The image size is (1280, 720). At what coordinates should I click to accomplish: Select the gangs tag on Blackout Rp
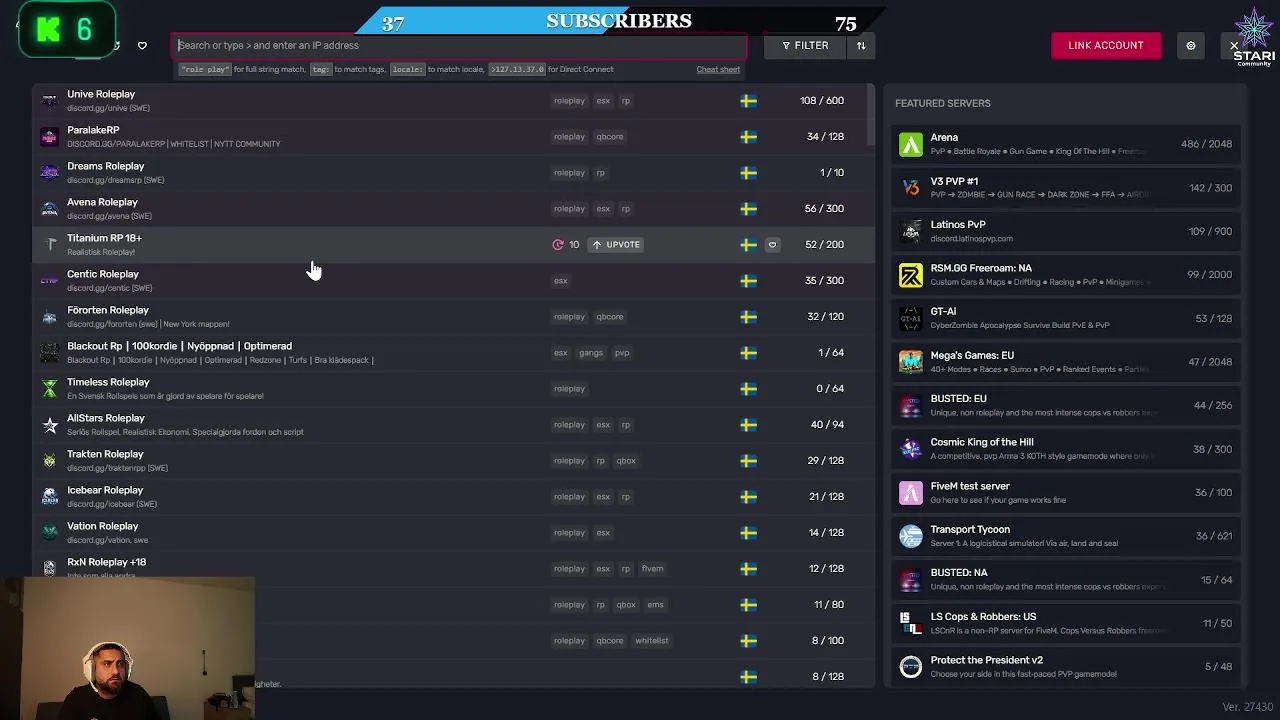[x=590, y=352]
